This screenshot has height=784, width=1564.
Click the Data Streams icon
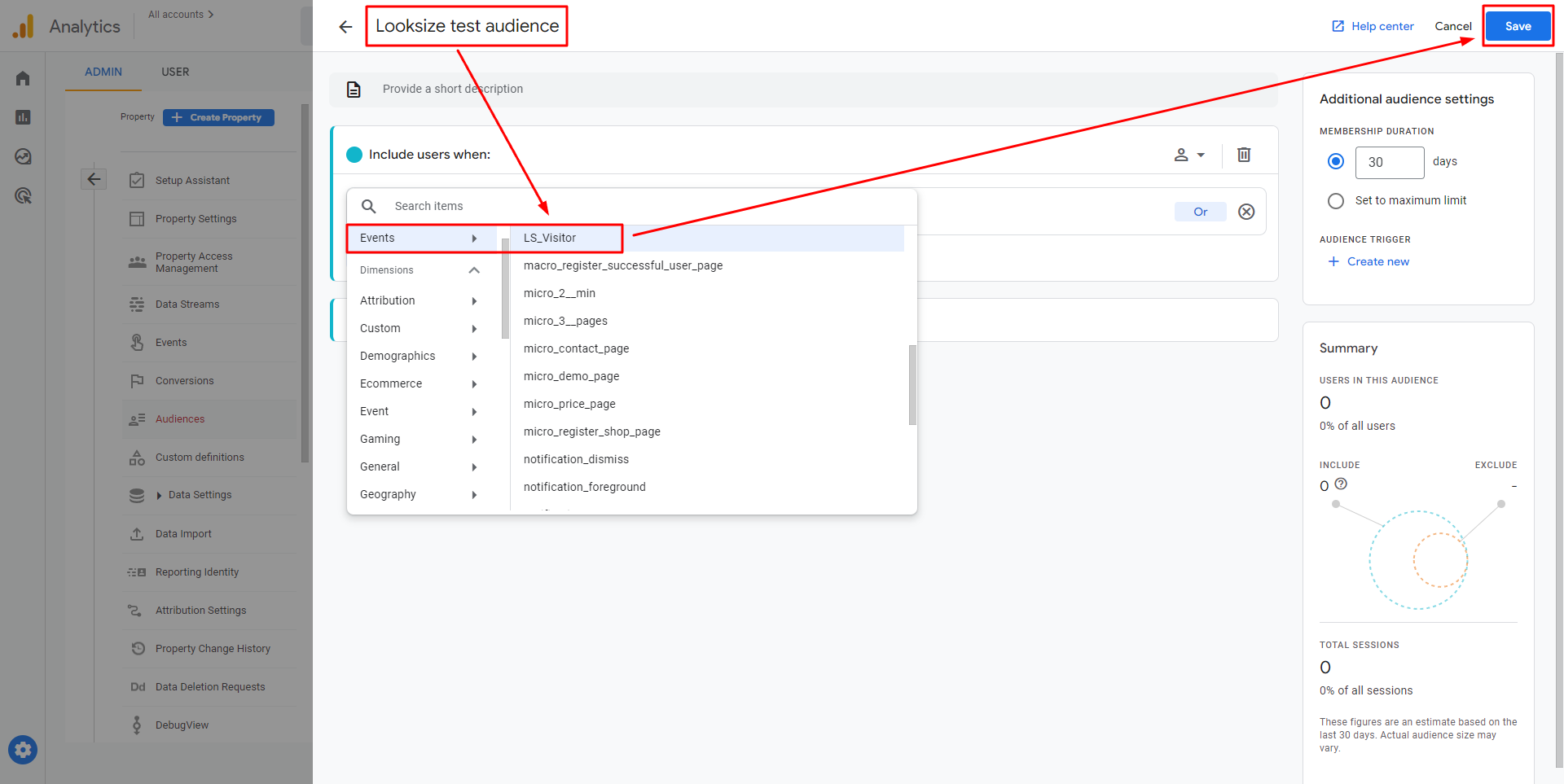point(137,304)
